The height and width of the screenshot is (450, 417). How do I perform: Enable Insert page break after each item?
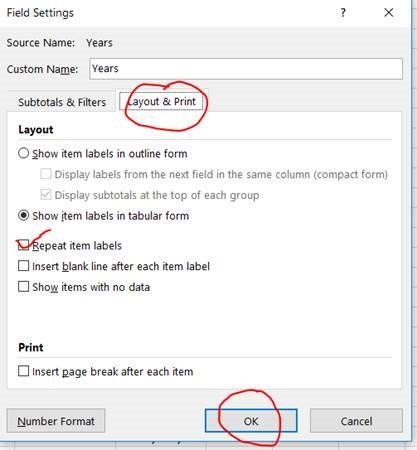coord(23,371)
